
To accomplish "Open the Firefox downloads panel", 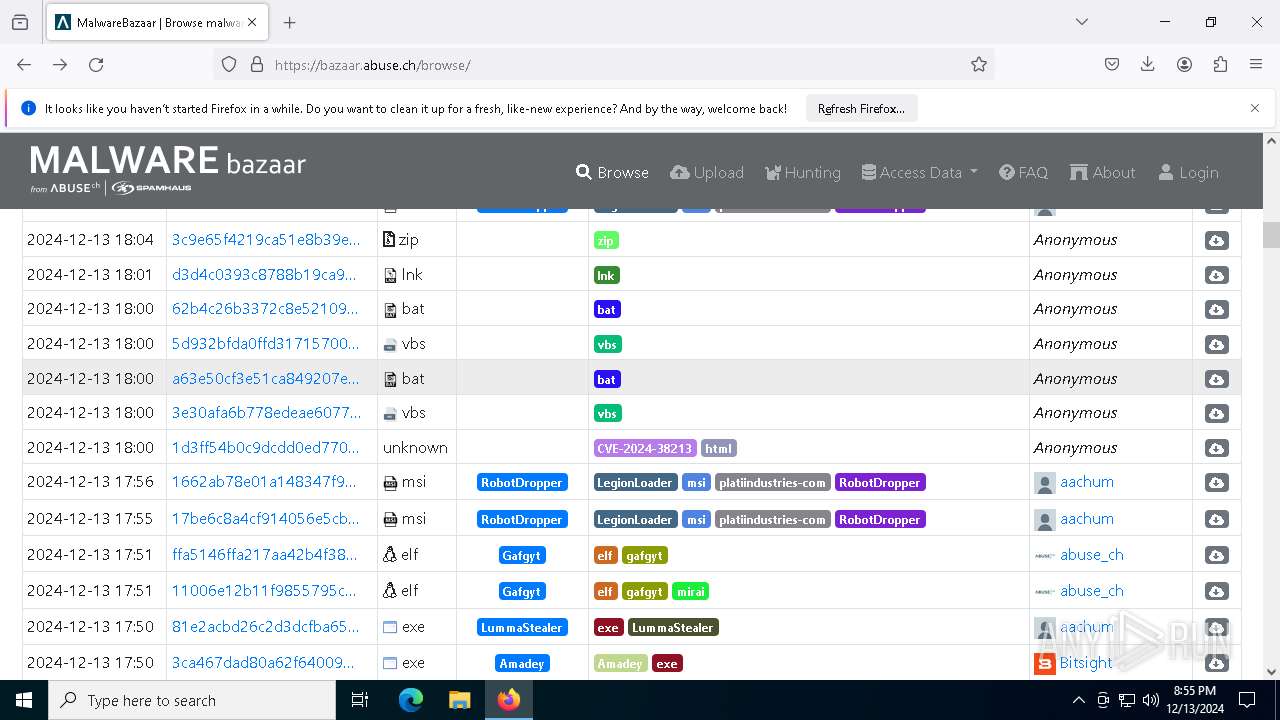I will [1148, 64].
